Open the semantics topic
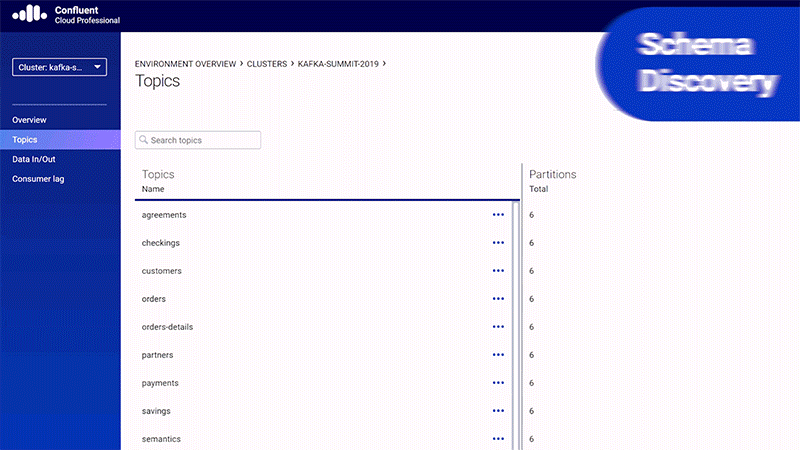Image resolution: width=800 pixels, height=450 pixels. pyautogui.click(x=161, y=439)
